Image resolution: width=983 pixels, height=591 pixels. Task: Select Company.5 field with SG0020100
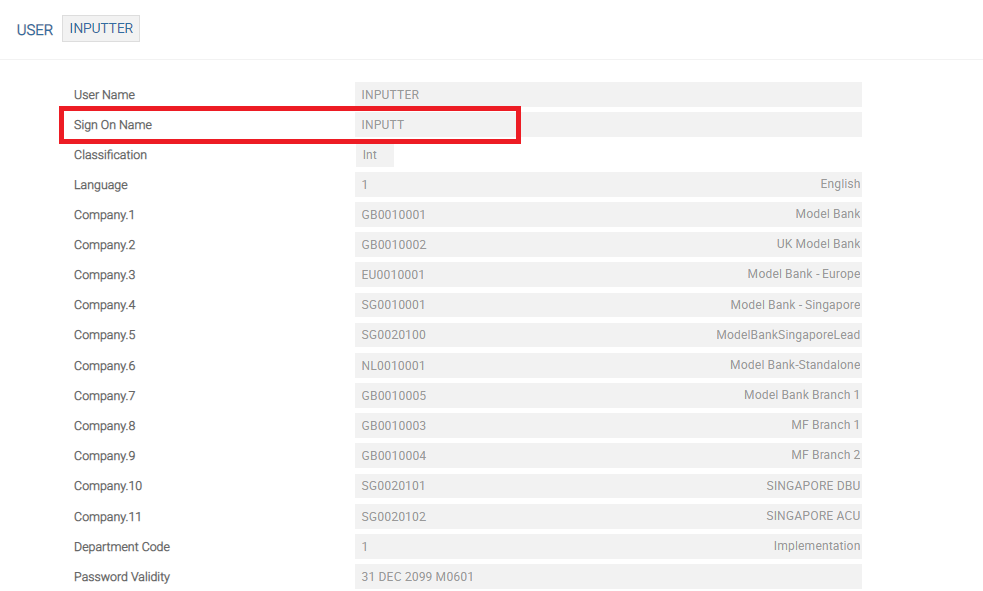[x=607, y=335]
